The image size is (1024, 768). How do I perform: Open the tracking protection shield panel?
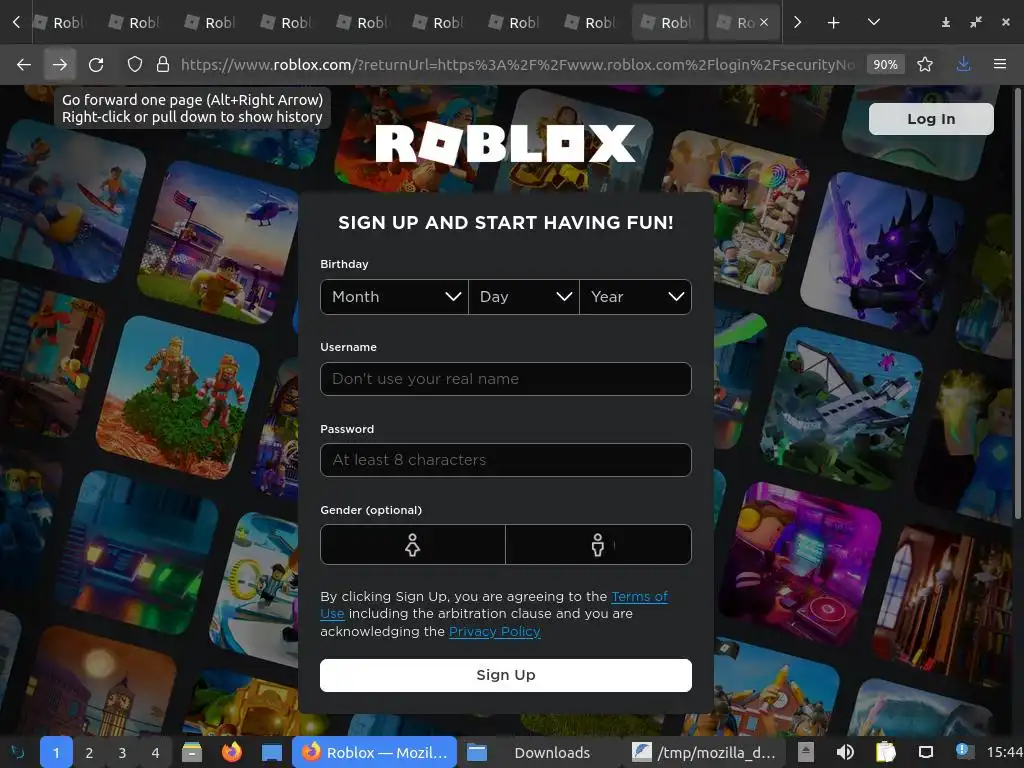pos(135,64)
